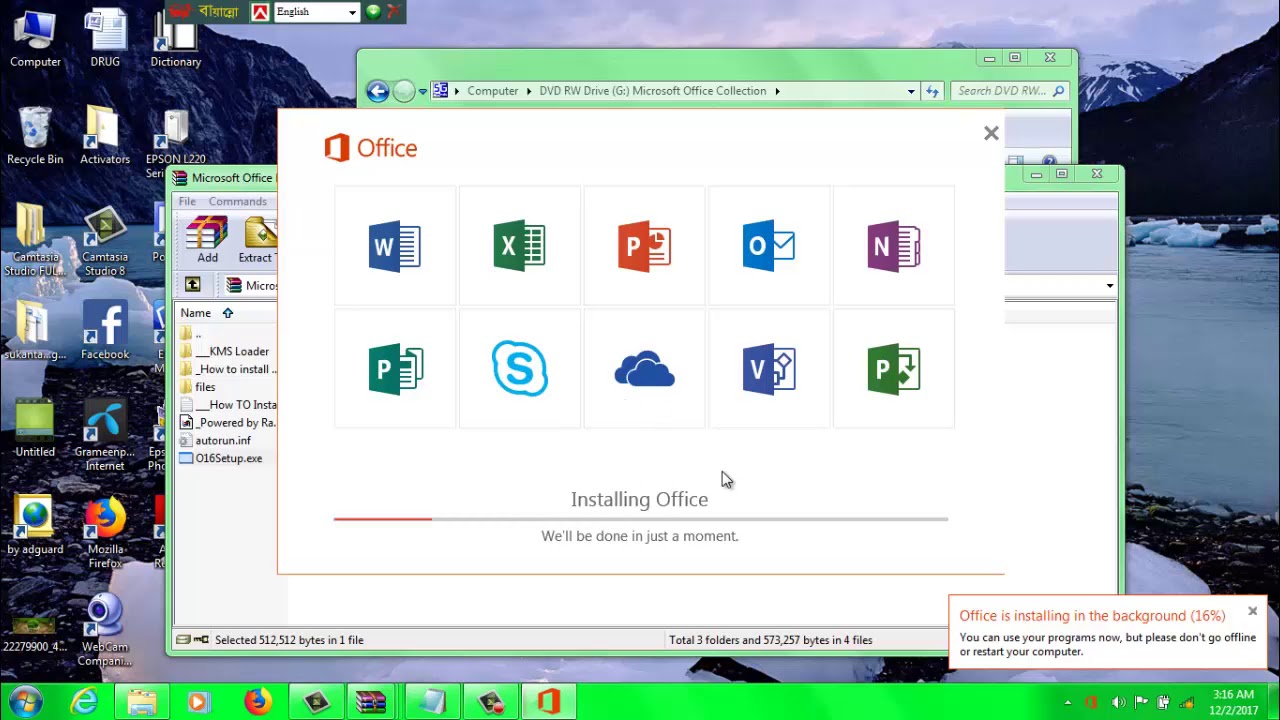Viewport: 1280px width, 720px height.
Task: Open the WinRAR Commands menu
Action: [237, 201]
